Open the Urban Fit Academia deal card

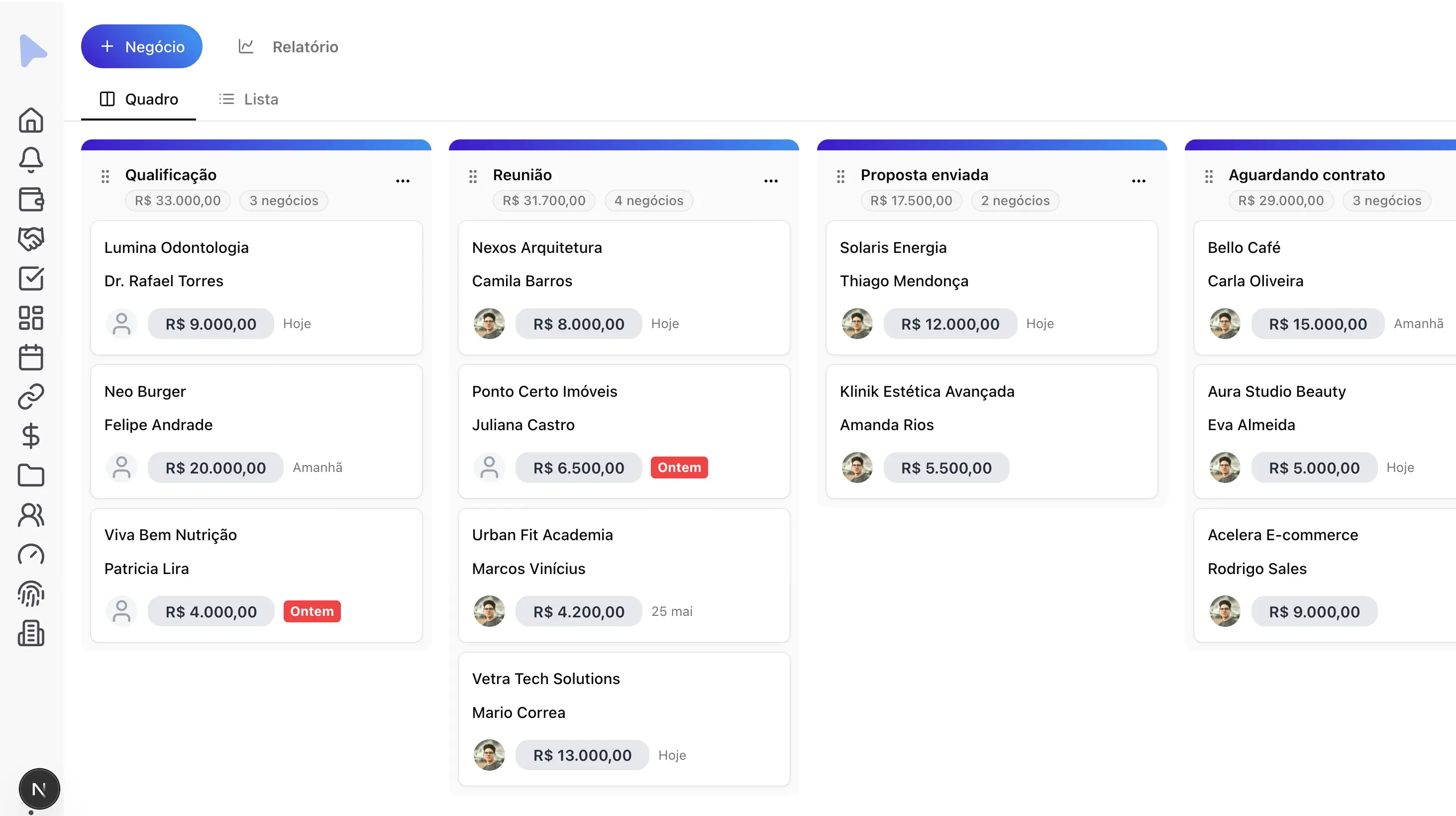coord(624,575)
